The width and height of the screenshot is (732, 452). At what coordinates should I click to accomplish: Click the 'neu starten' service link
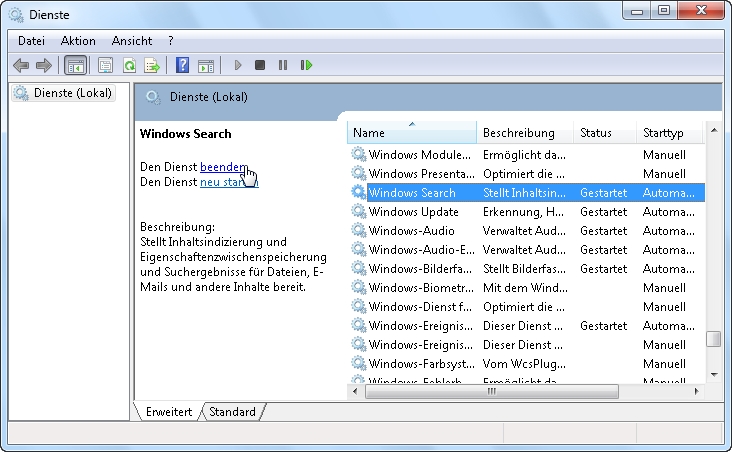pos(228,182)
